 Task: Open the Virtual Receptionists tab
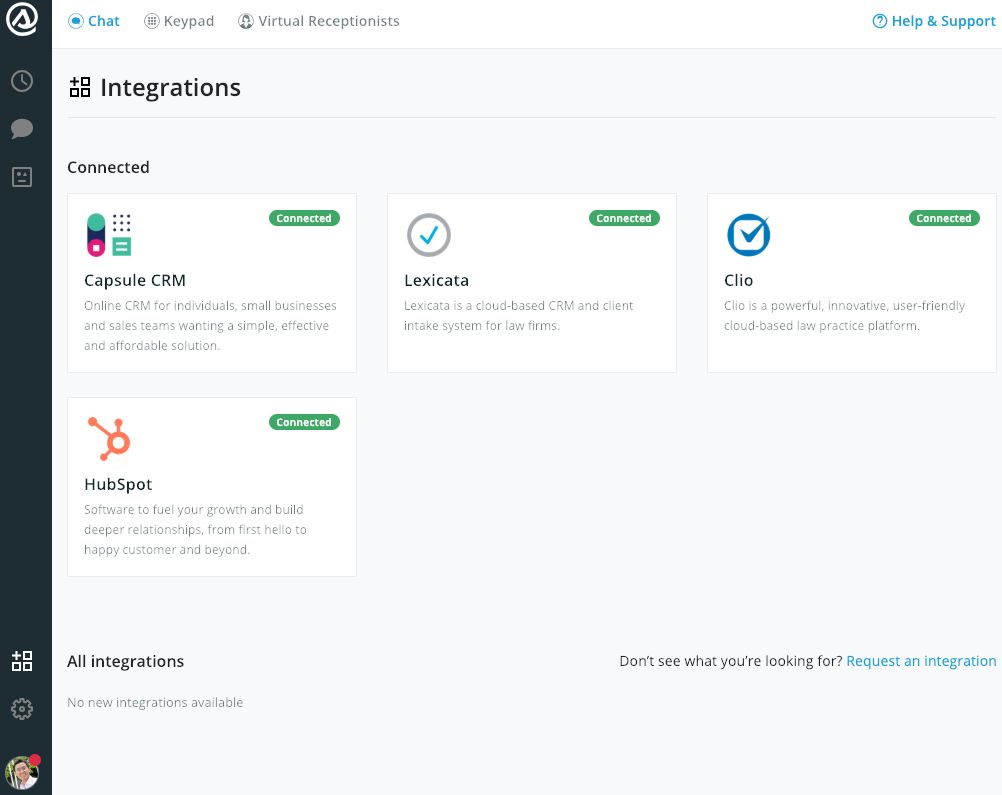[x=319, y=21]
